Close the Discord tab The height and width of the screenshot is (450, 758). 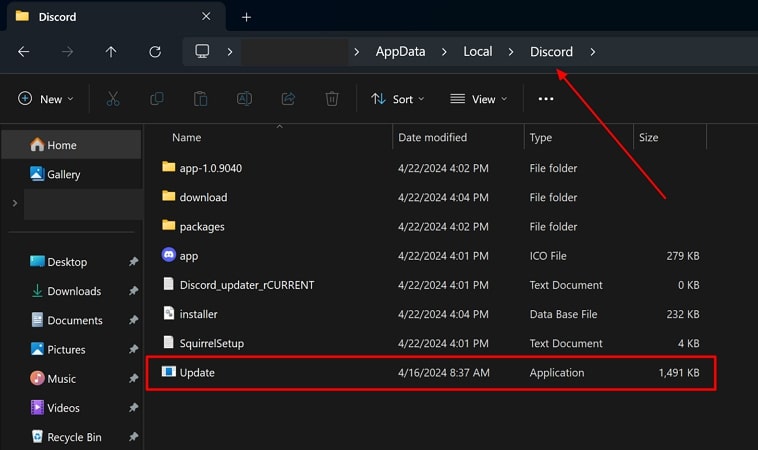point(206,16)
